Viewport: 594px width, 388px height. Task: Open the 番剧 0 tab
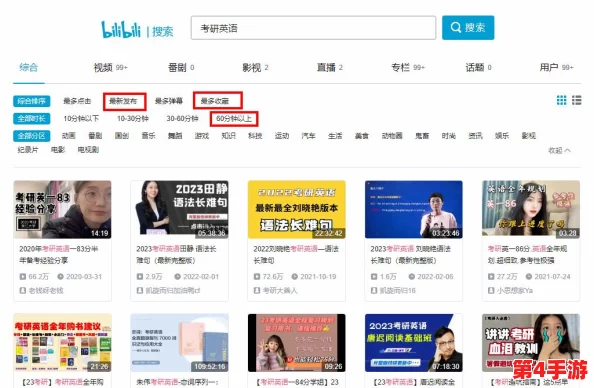(x=181, y=67)
